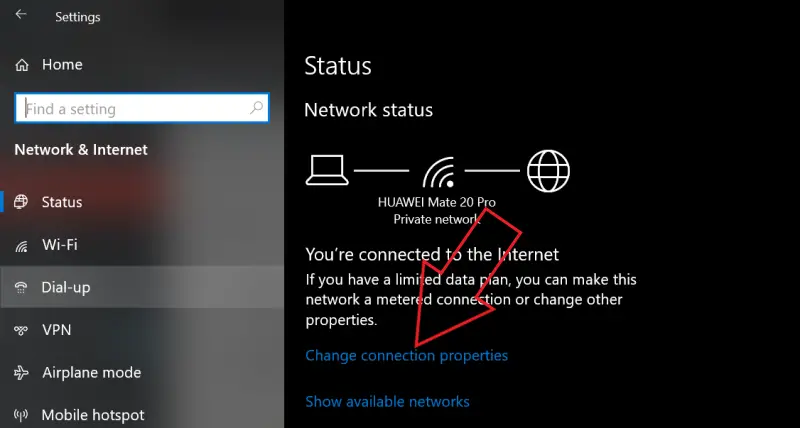Click the Wi-Fi signal icon in sidebar
The image size is (800, 428).
pyautogui.click(x=21, y=247)
